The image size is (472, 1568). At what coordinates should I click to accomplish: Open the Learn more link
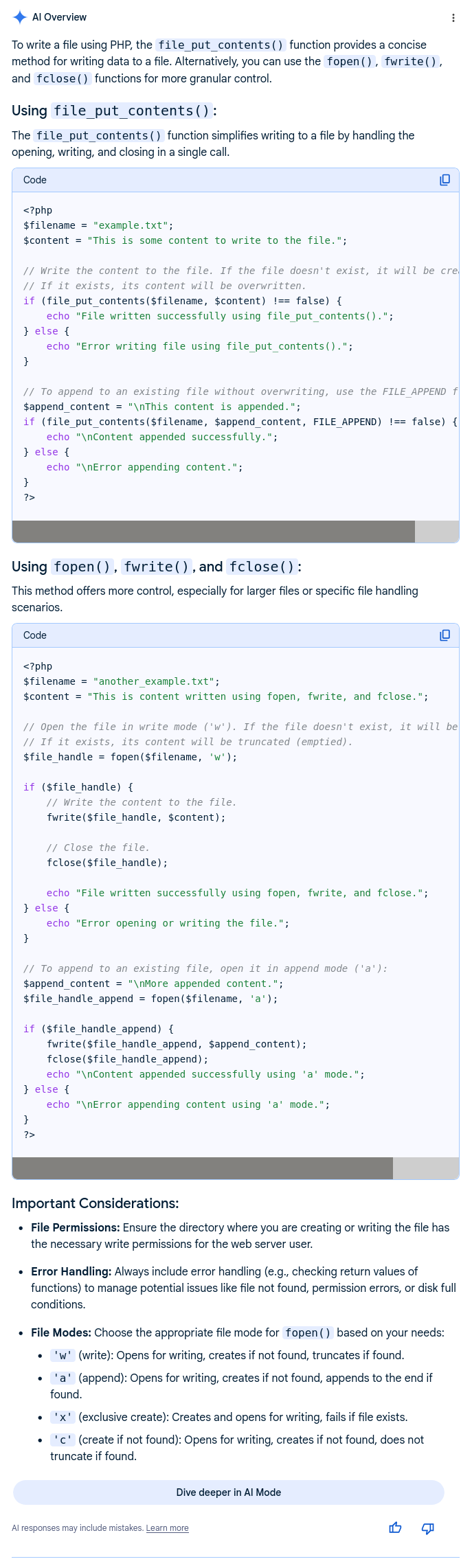pos(167,1528)
